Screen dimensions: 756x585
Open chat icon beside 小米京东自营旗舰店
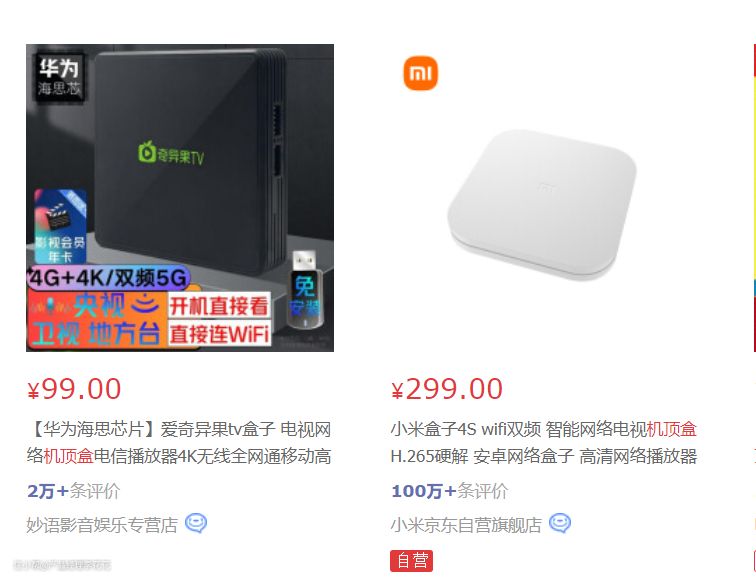pyautogui.click(x=559, y=523)
